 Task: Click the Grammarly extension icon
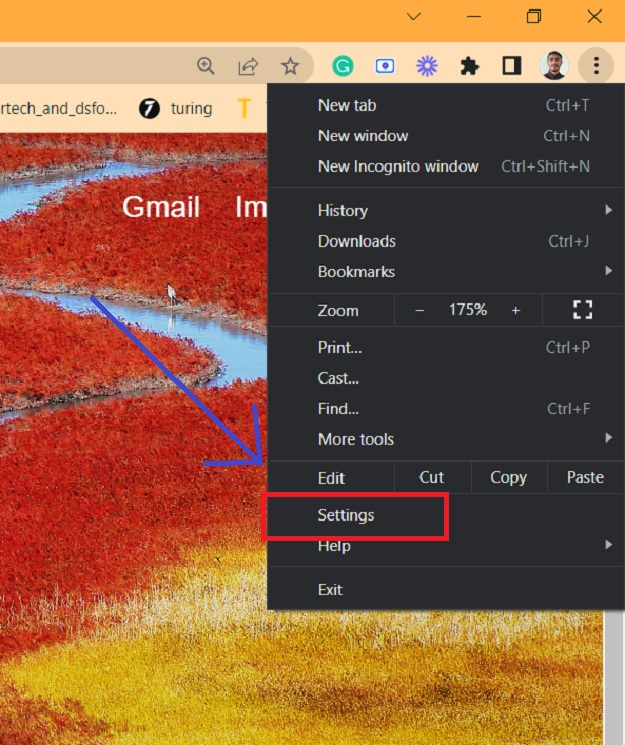pos(343,66)
